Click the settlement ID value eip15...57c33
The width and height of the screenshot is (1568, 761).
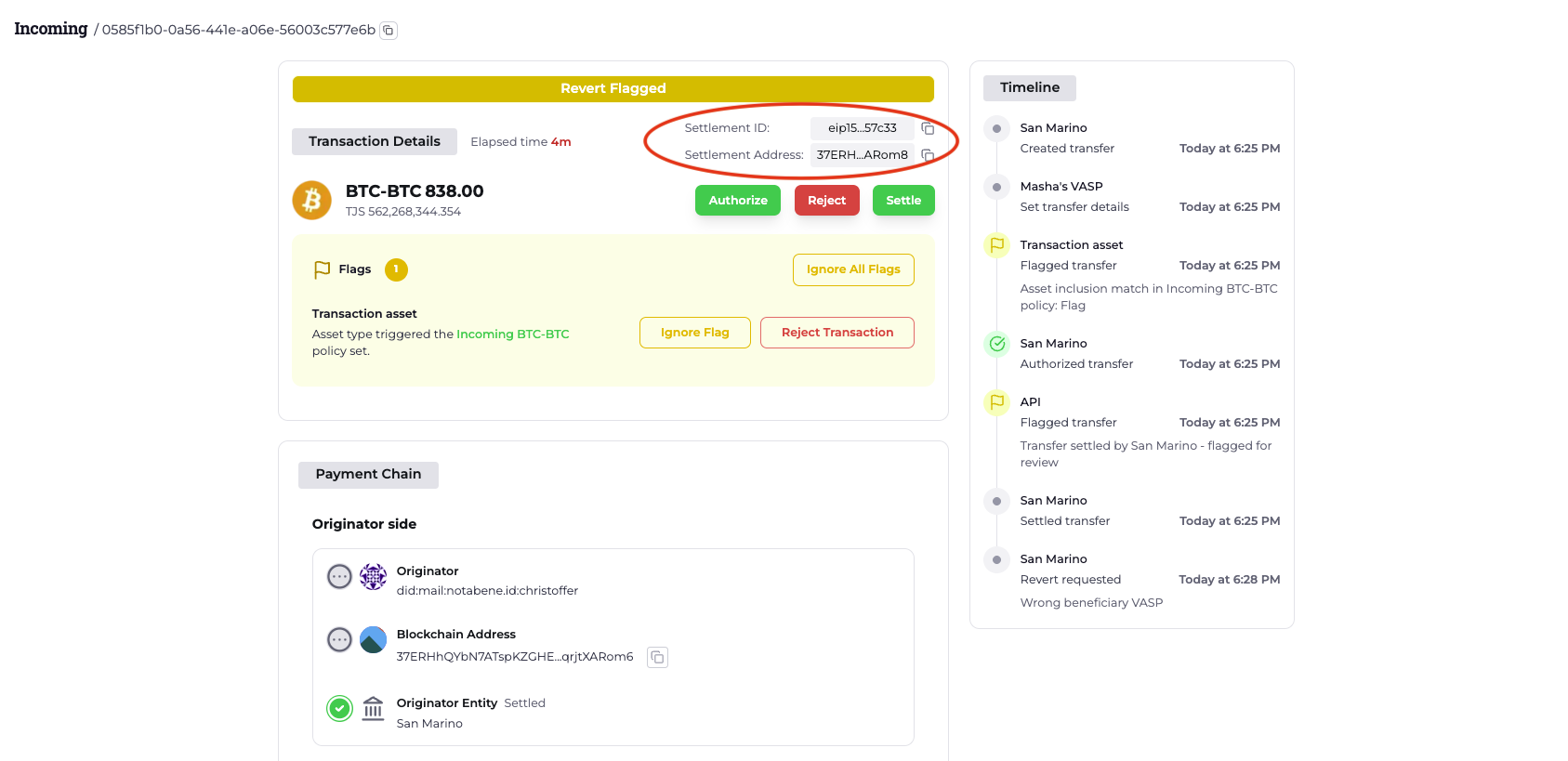click(x=863, y=128)
